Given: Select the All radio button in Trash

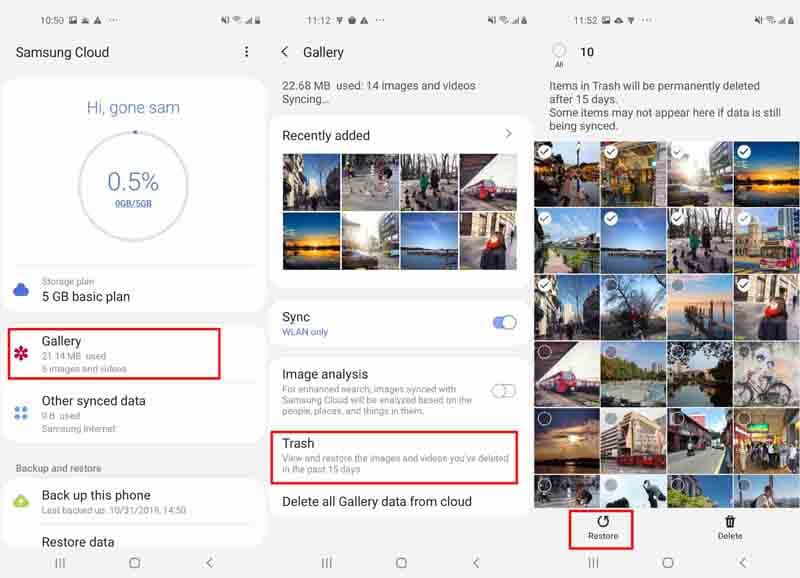Looking at the screenshot, I should (559, 51).
